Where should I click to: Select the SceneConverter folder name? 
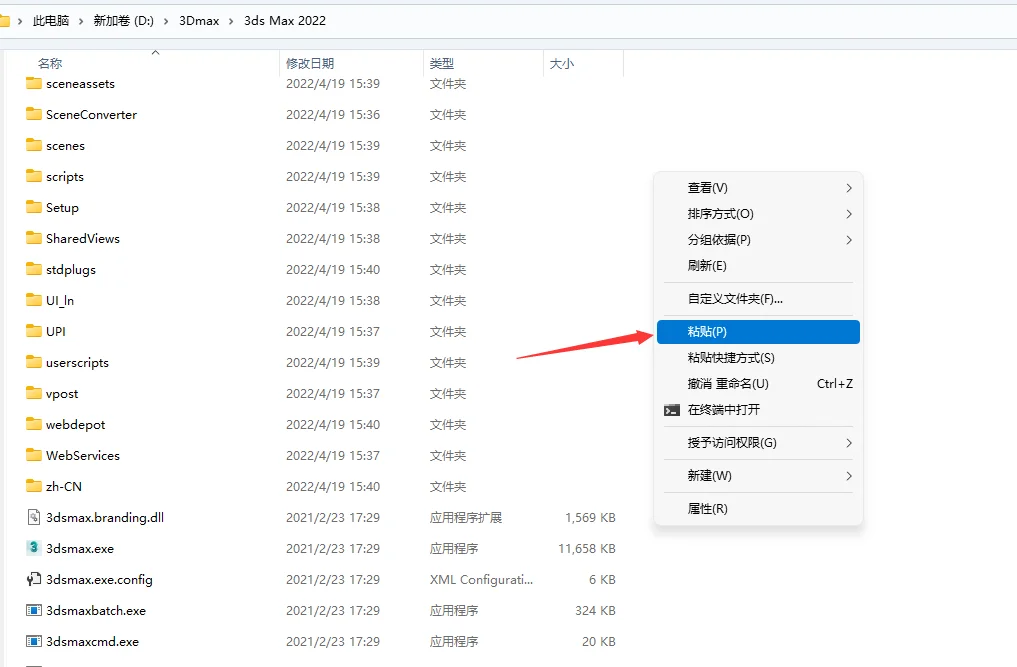coord(91,115)
